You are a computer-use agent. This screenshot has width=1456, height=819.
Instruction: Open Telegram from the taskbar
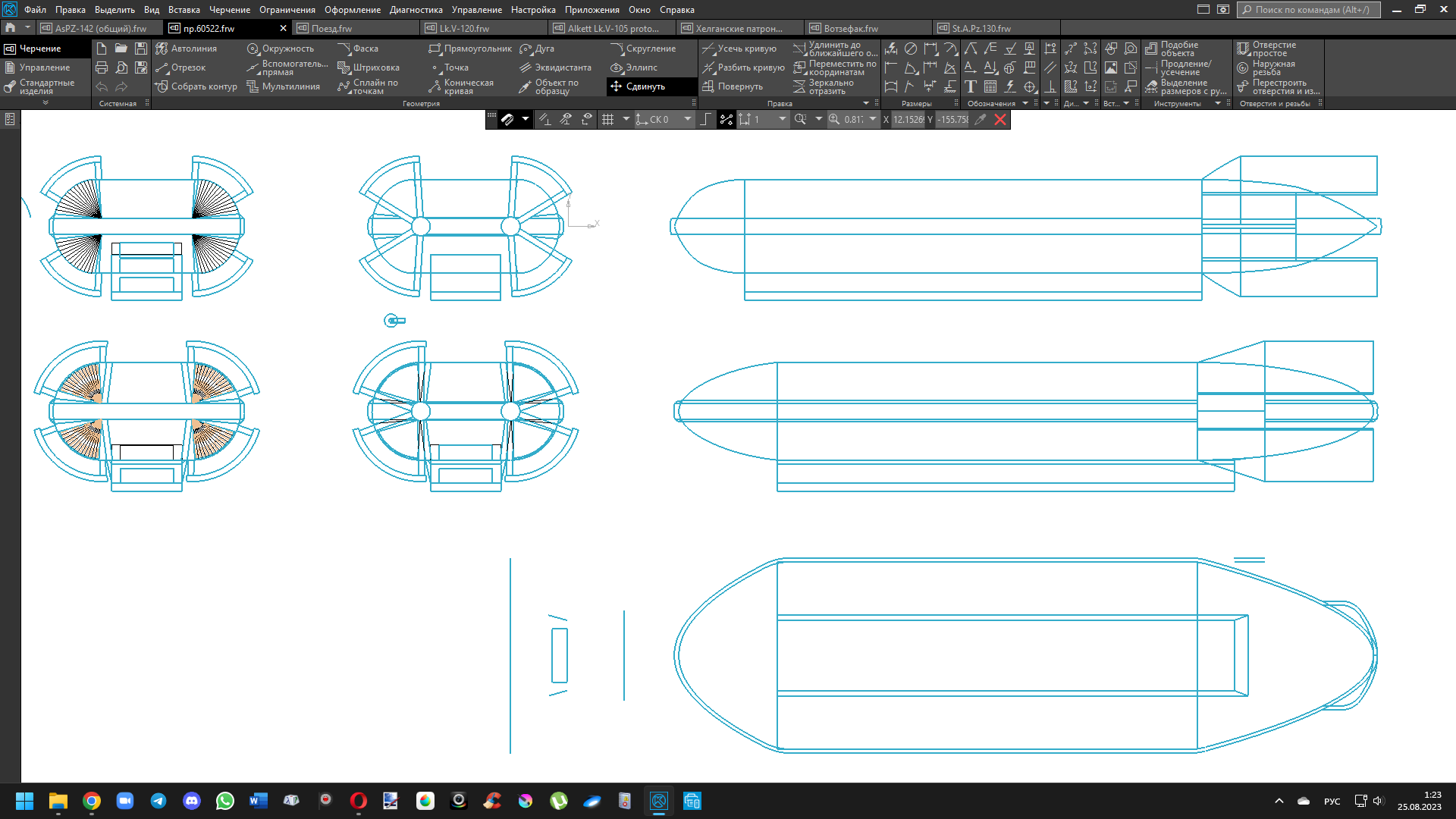pos(158,801)
